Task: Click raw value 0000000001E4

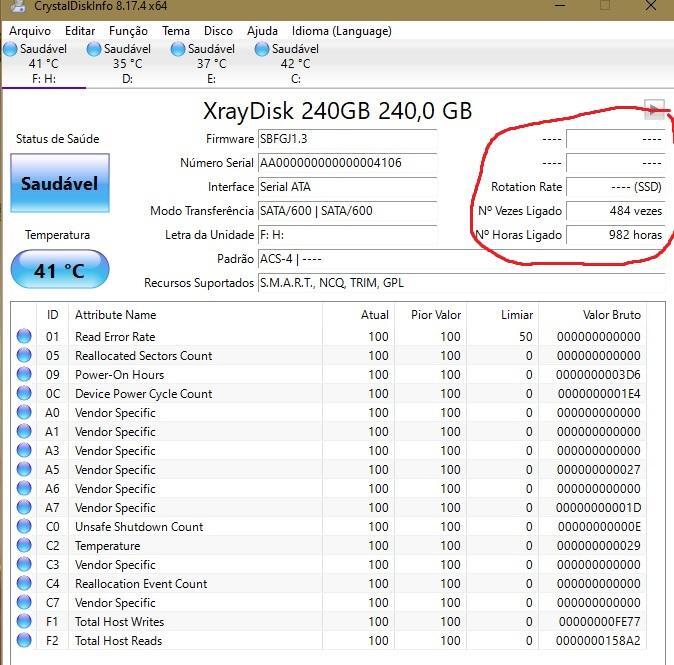Action: coord(599,394)
